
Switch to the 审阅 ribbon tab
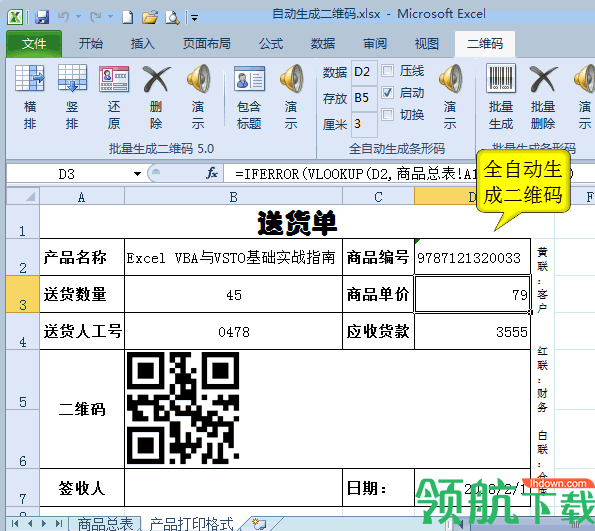point(375,44)
